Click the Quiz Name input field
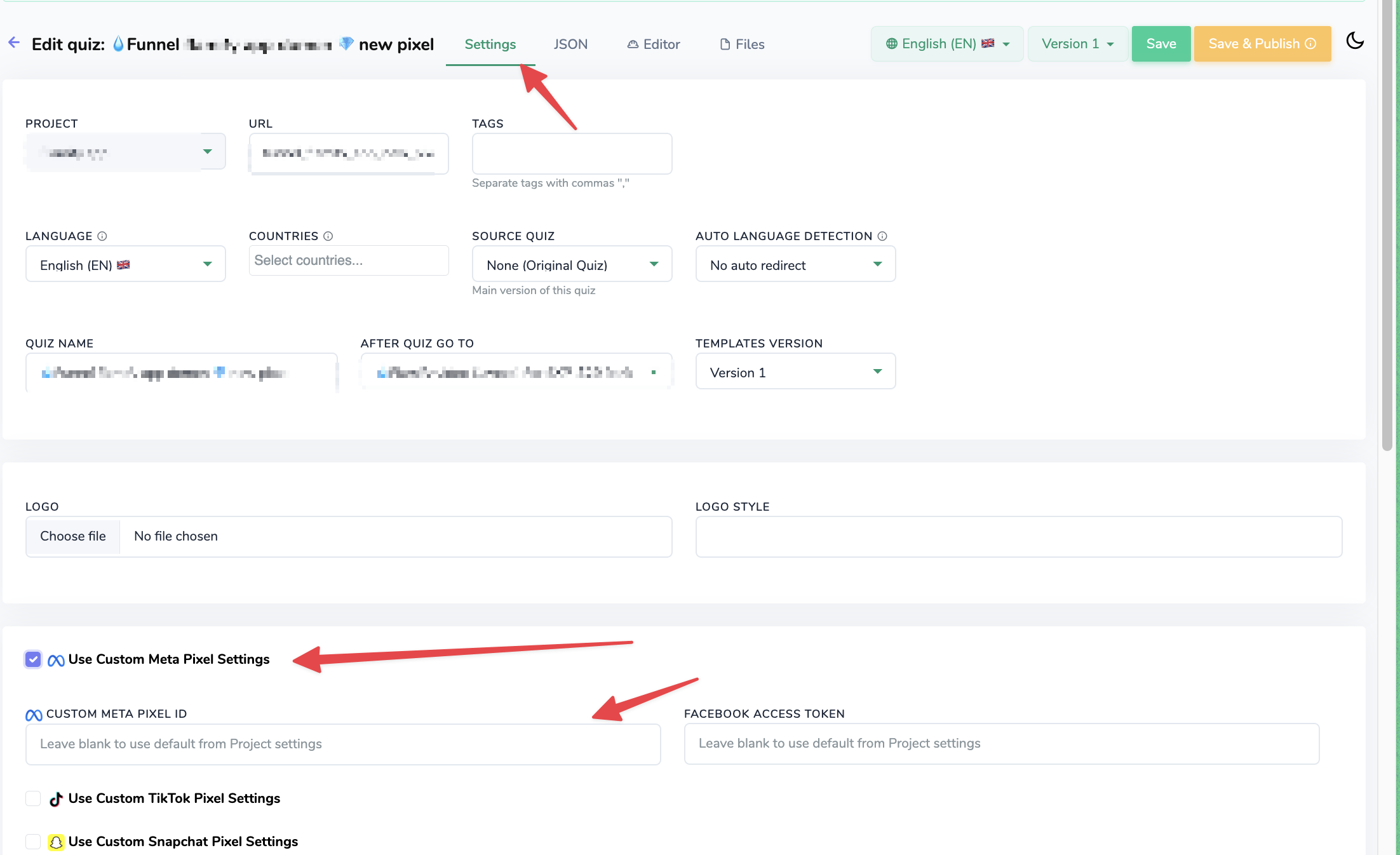1400x855 pixels. pos(182,373)
